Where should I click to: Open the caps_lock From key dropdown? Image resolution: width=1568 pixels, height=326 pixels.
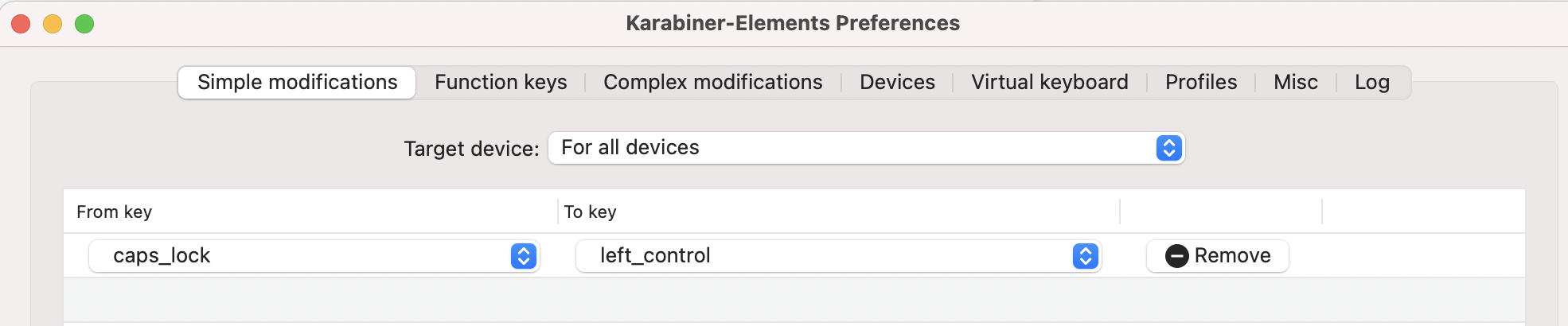click(314, 256)
